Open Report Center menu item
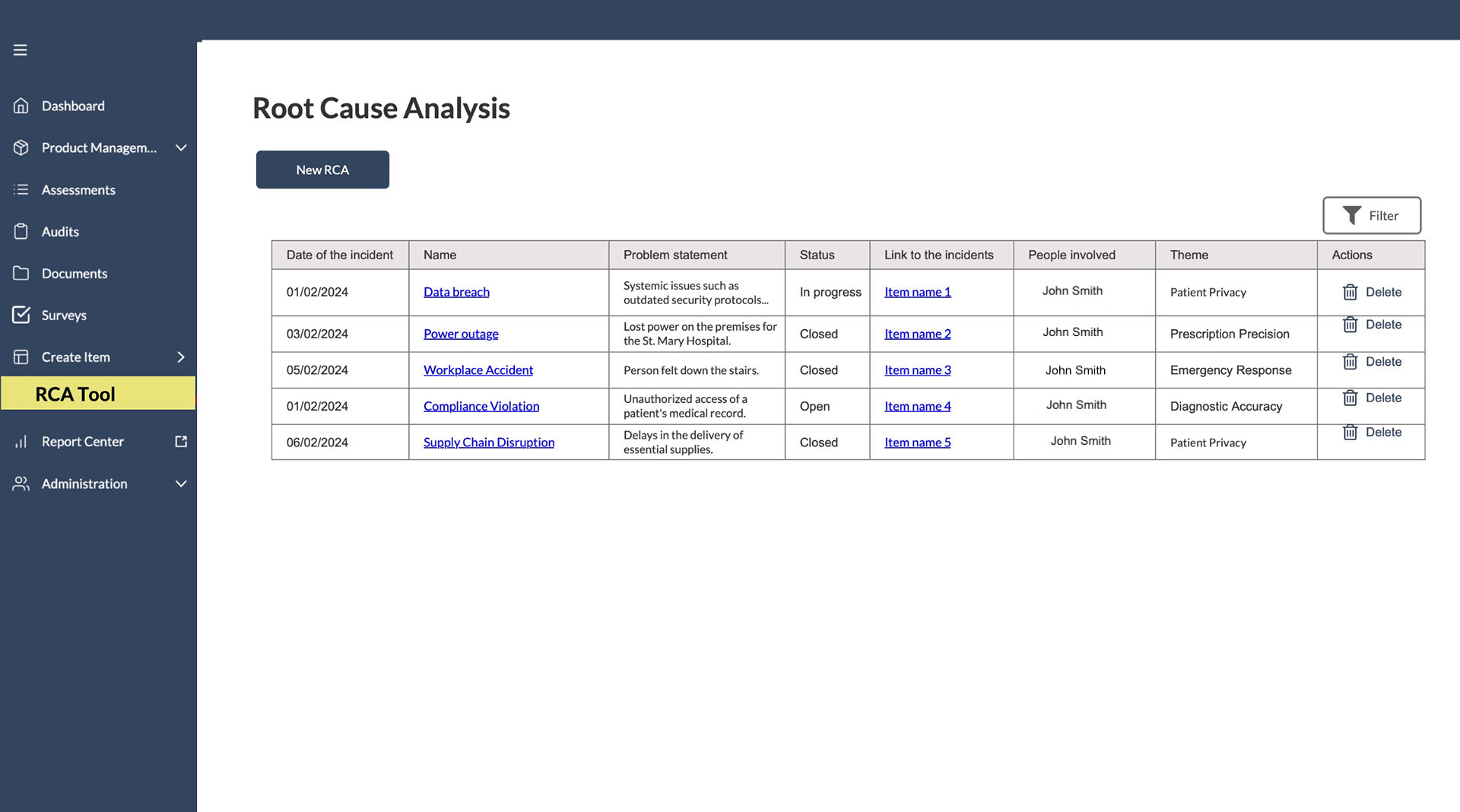Image resolution: width=1460 pixels, height=812 pixels. pyautogui.click(x=82, y=441)
